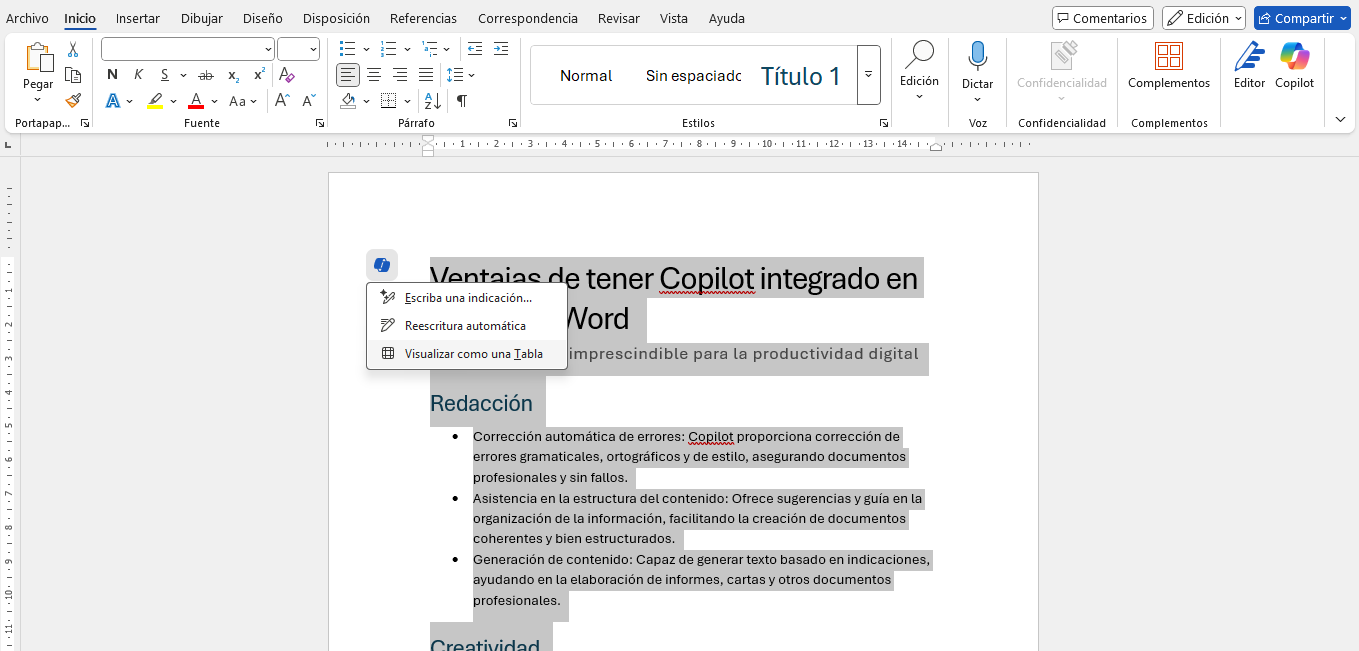Increase font size with A^ icon
This screenshot has width=1359, height=651.
coord(283,101)
